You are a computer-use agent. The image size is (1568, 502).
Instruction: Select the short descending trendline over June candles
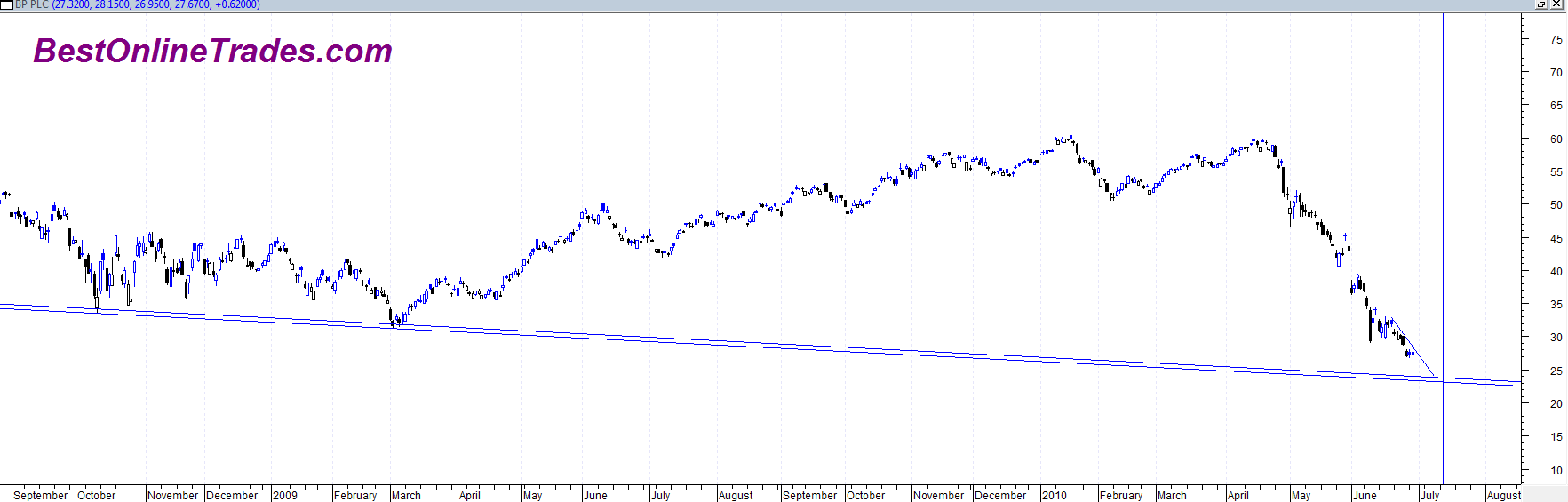[x=1413, y=347]
